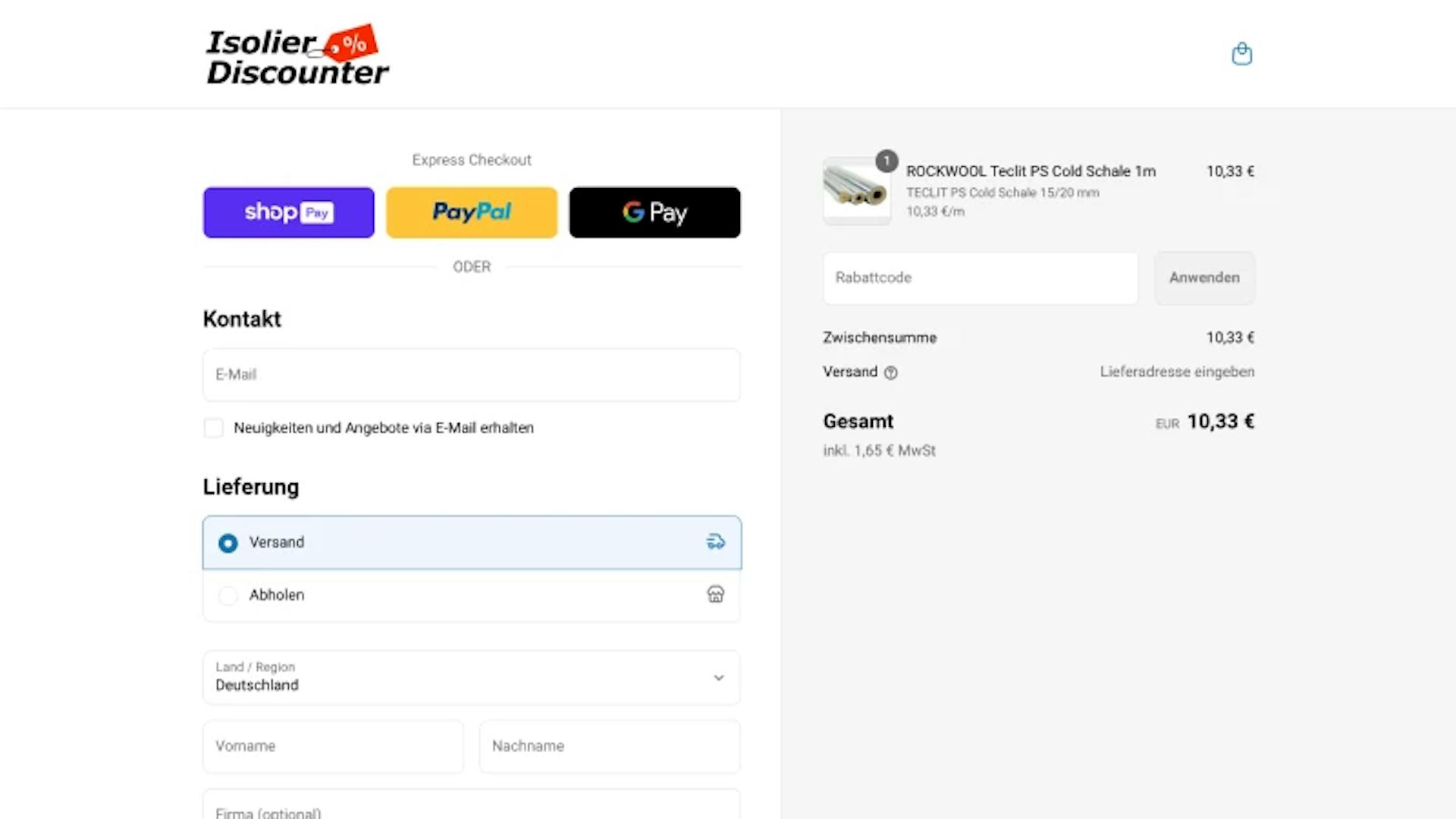This screenshot has height=819, width=1456.
Task: Click the Shop Pay express checkout icon
Action: [x=288, y=212]
